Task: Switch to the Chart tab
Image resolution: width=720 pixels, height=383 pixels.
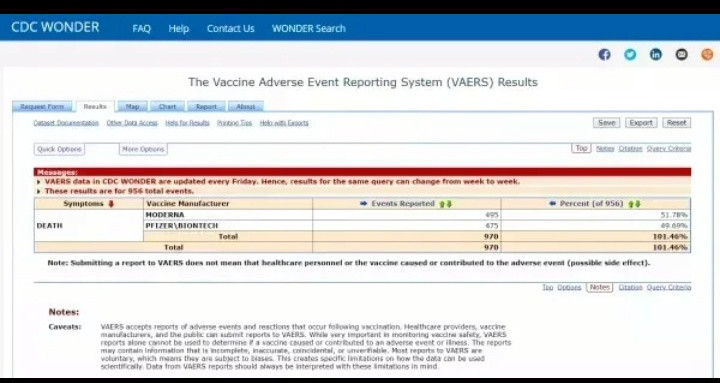Action: 167,107
